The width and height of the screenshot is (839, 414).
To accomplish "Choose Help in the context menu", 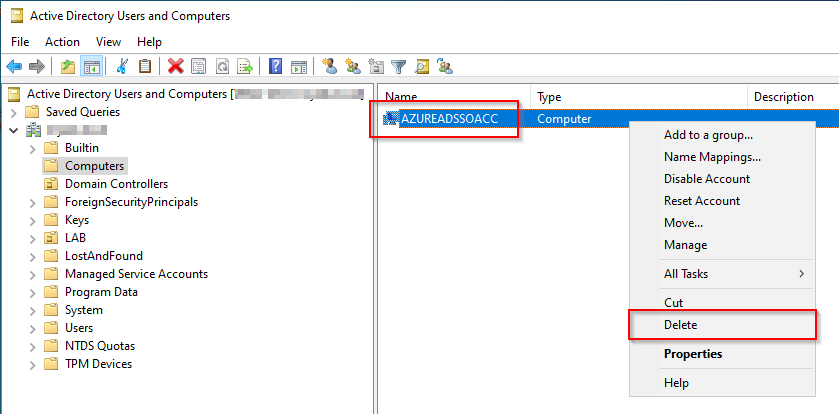I will pyautogui.click(x=722, y=383).
